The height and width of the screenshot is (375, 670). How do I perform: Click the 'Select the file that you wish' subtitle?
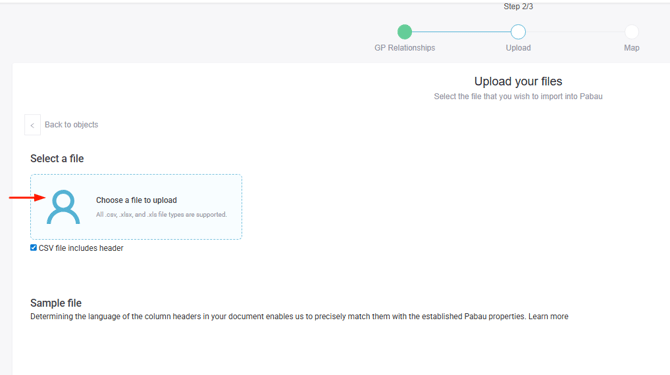[x=518, y=97]
